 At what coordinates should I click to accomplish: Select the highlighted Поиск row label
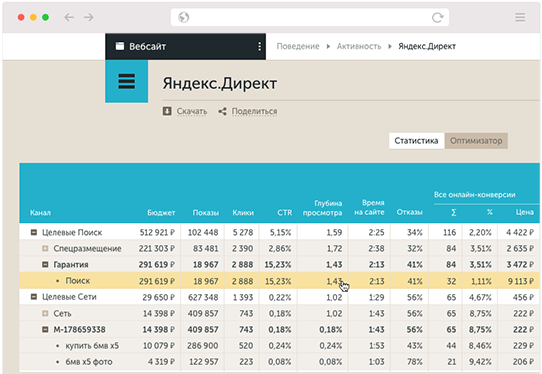78,281
